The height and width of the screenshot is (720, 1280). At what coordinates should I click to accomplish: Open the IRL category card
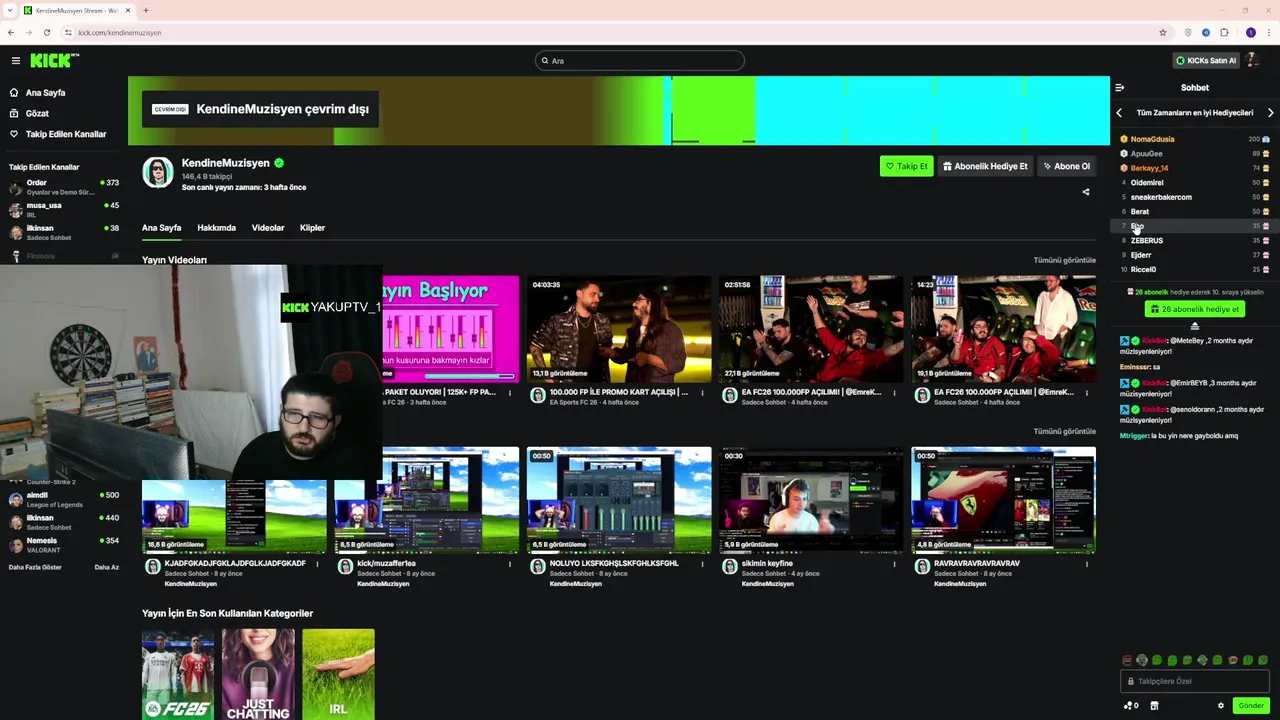pyautogui.click(x=338, y=674)
